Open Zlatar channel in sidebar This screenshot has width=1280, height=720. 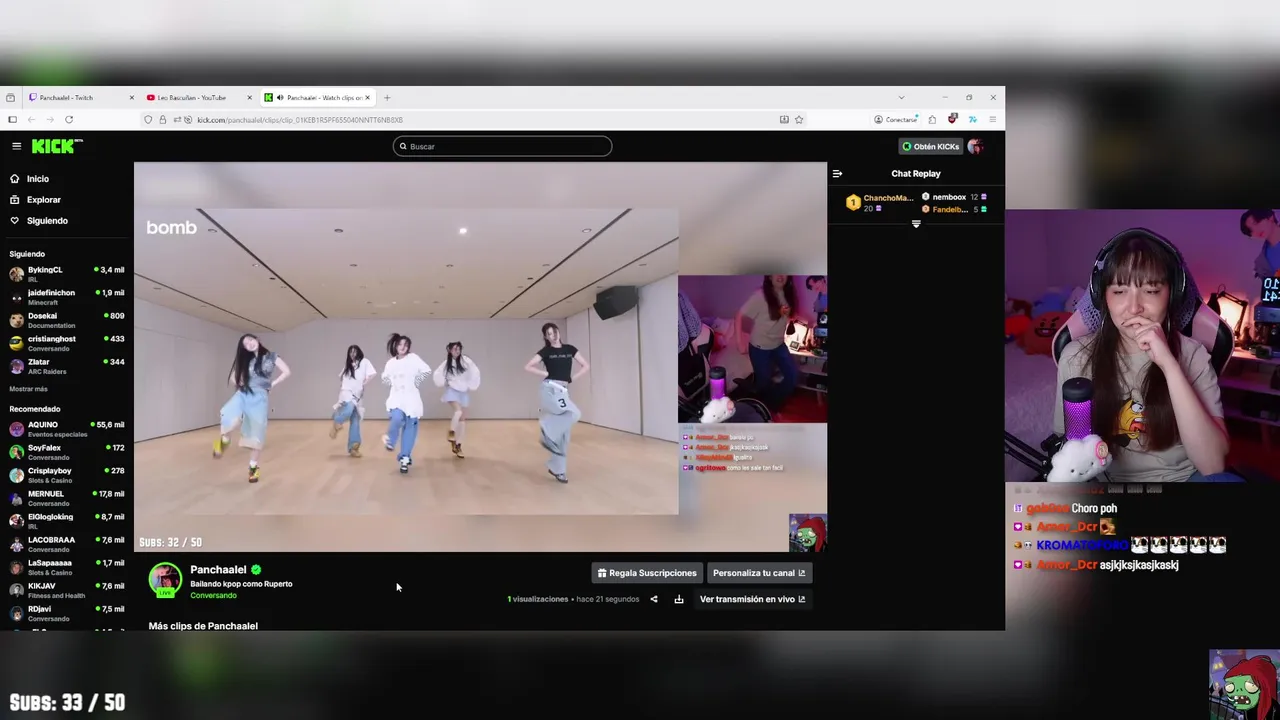(67, 366)
